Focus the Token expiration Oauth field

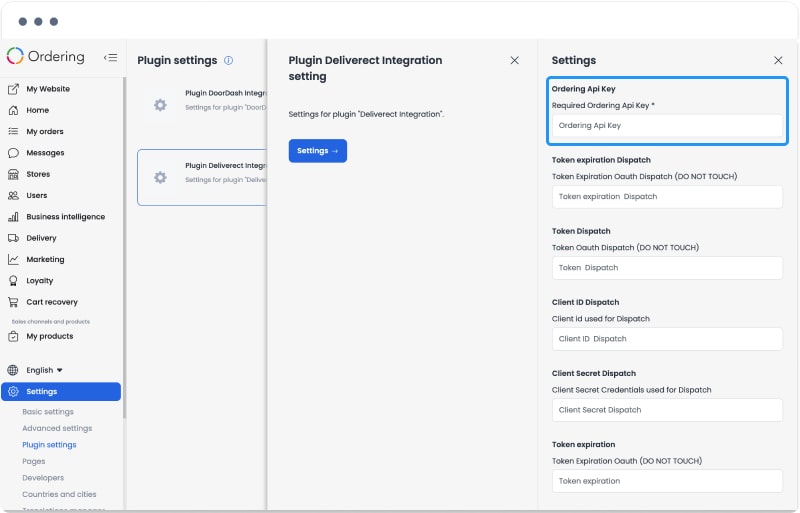pyautogui.click(x=667, y=481)
